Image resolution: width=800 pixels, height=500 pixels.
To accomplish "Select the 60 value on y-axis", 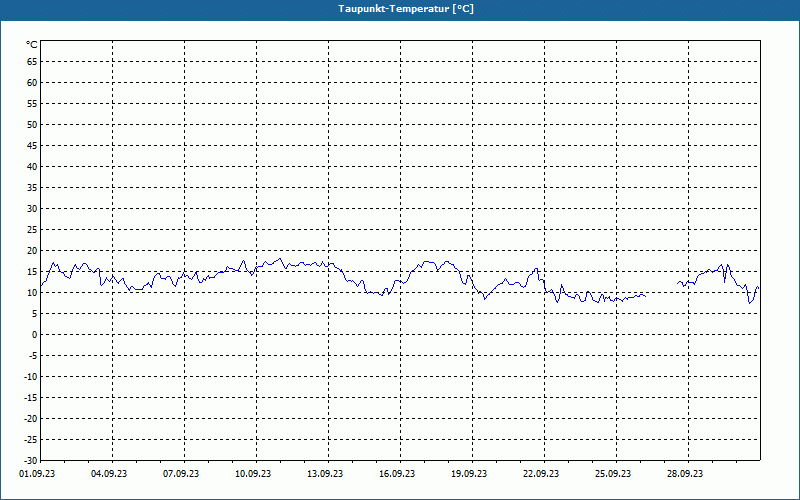I will (32, 82).
